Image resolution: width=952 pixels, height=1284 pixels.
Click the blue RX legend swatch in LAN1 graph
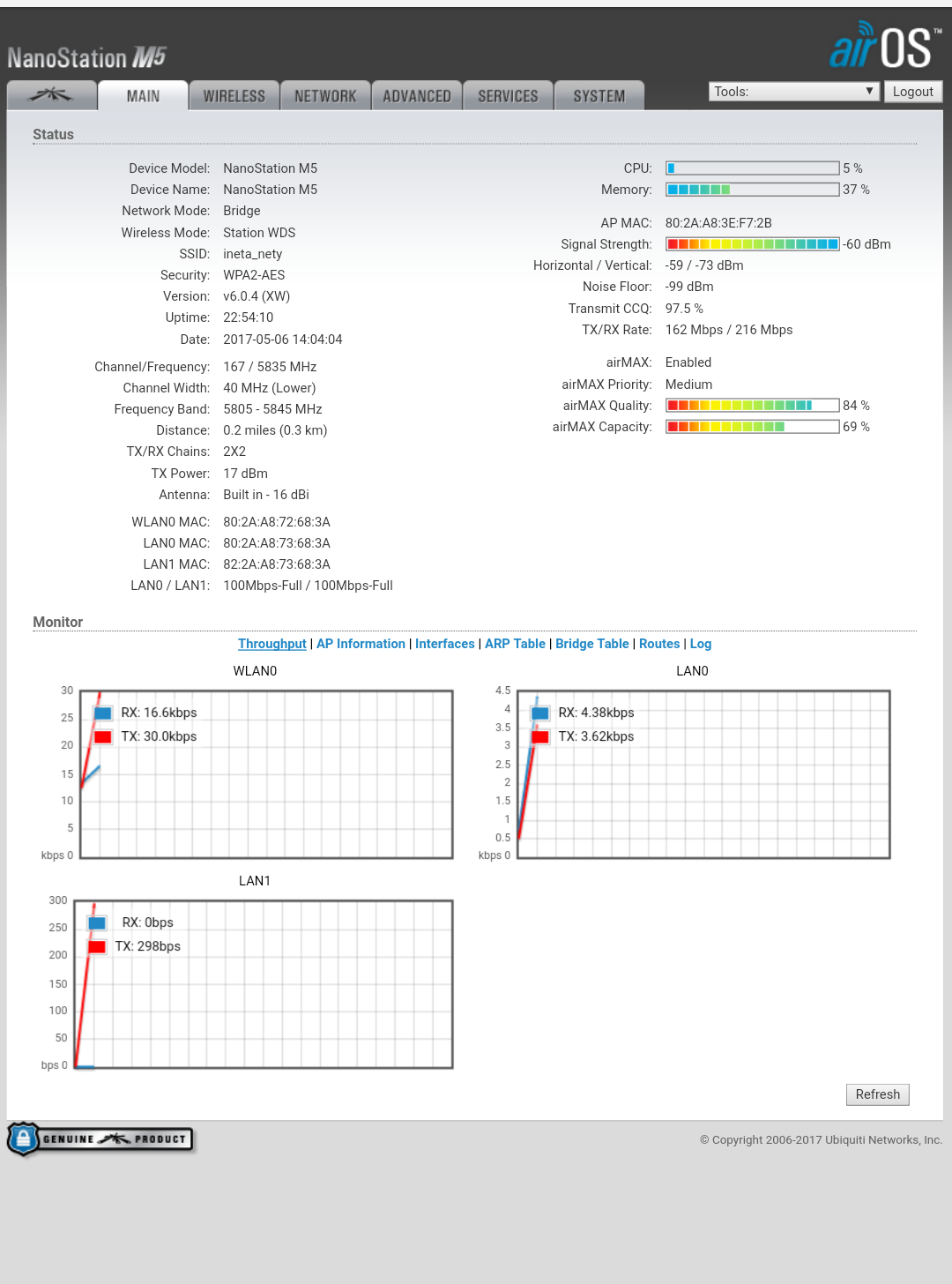pyautogui.click(x=97, y=922)
